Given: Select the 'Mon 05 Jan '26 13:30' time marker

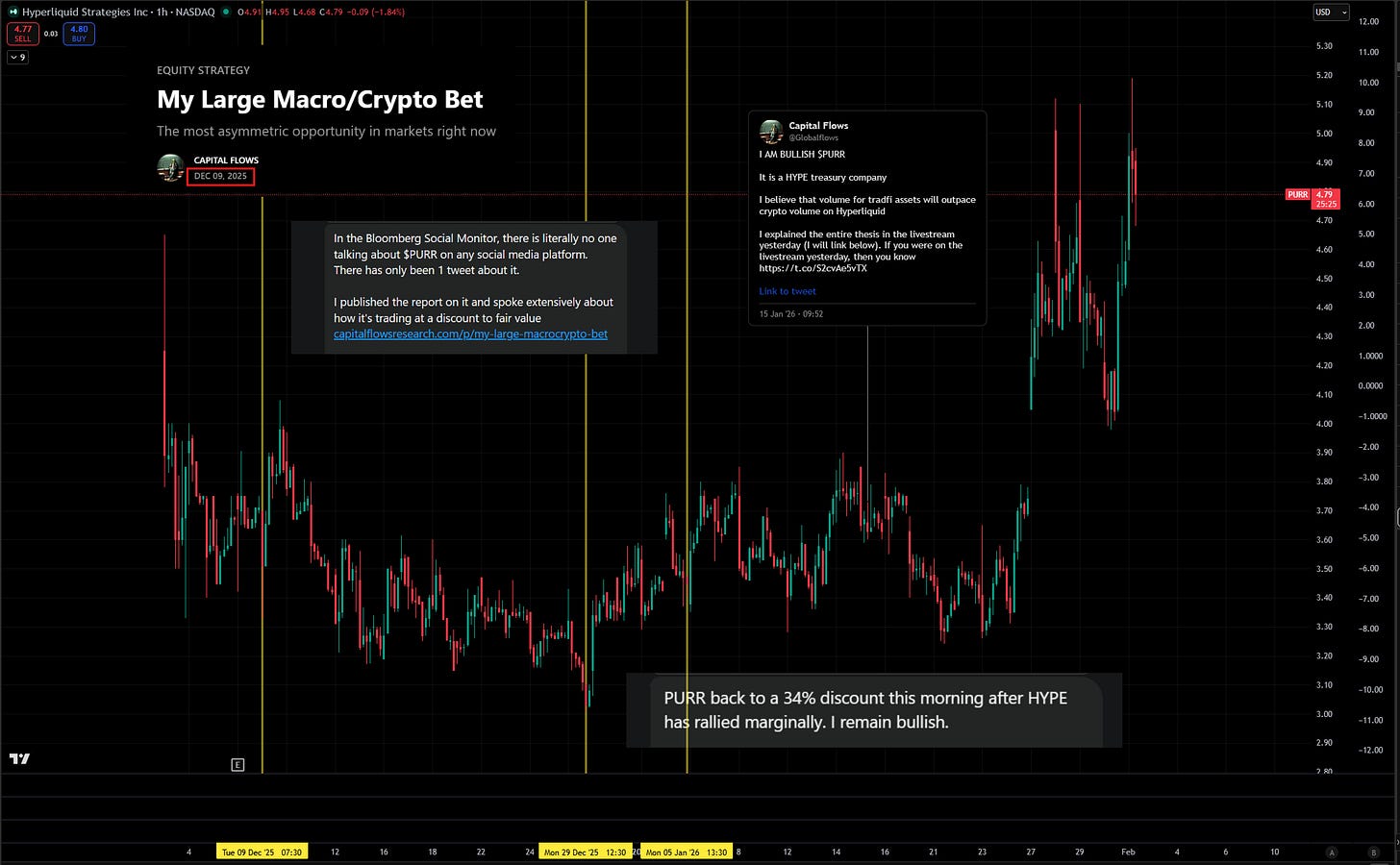Looking at the screenshot, I should click(x=687, y=852).
